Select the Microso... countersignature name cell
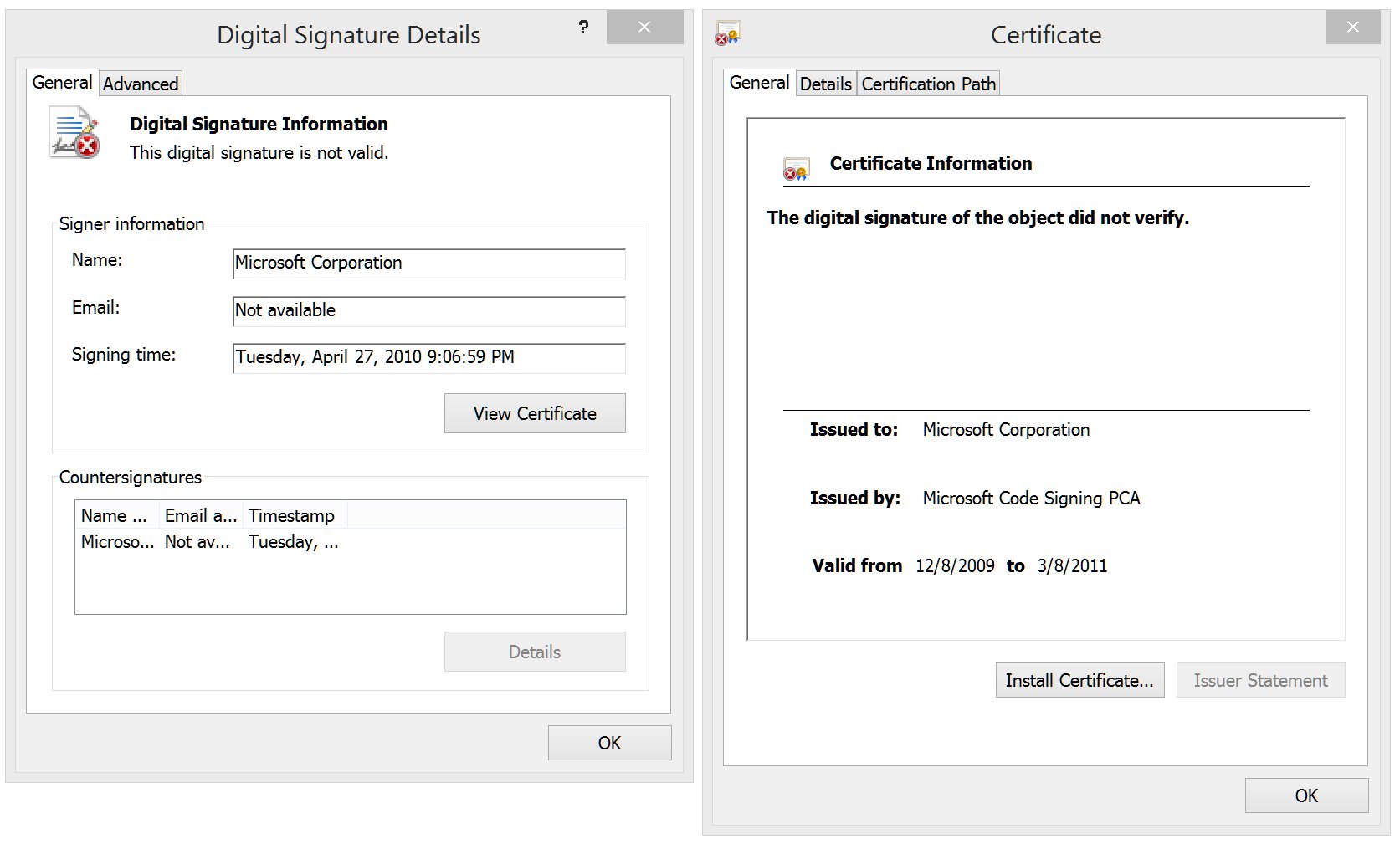The height and width of the screenshot is (844, 1400). 117,541
